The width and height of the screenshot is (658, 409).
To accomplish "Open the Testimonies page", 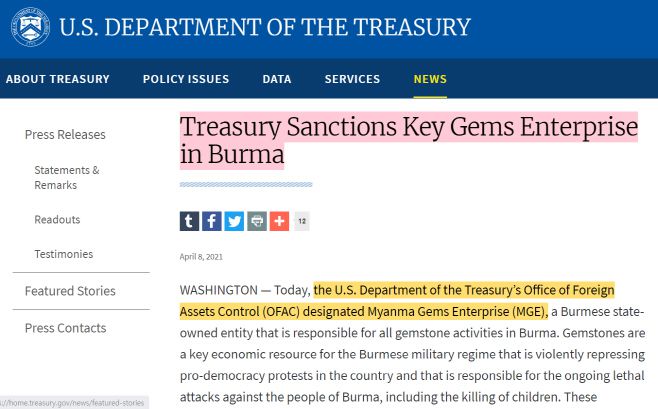I will 64,254.
